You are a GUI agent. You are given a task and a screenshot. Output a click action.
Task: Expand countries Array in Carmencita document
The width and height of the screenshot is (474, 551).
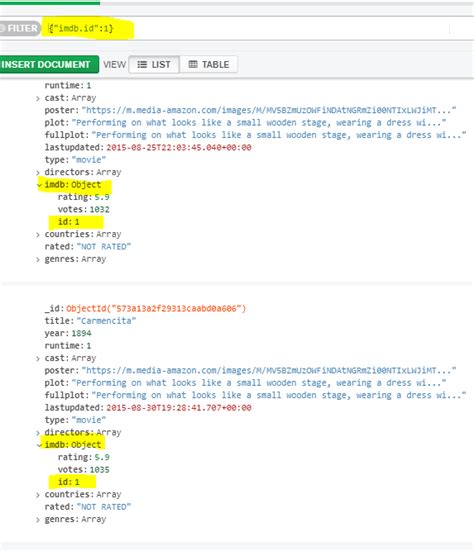pyautogui.click(x=38, y=495)
